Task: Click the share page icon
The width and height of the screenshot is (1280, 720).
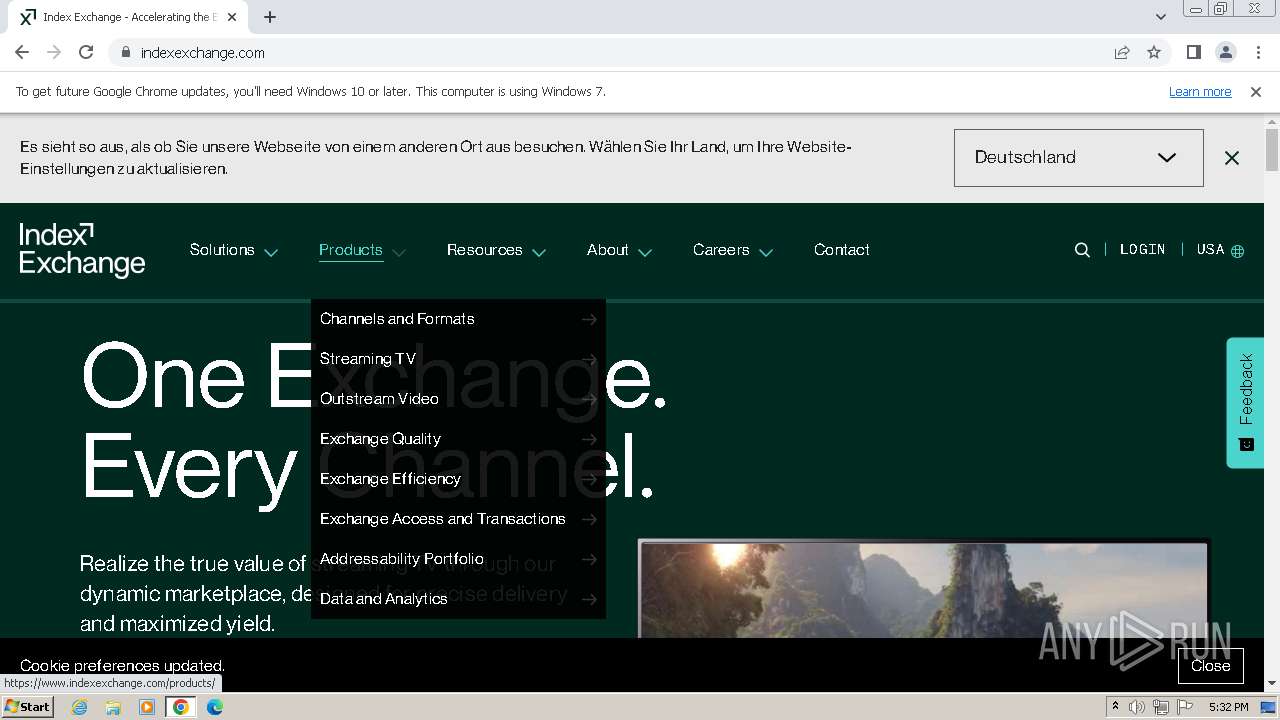Action: click(x=1122, y=52)
